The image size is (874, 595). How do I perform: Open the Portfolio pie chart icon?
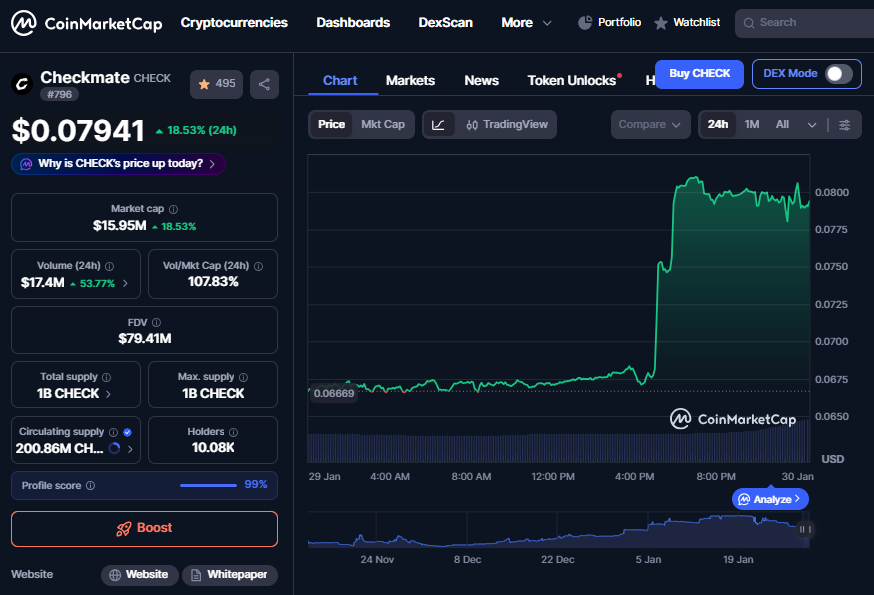(585, 23)
